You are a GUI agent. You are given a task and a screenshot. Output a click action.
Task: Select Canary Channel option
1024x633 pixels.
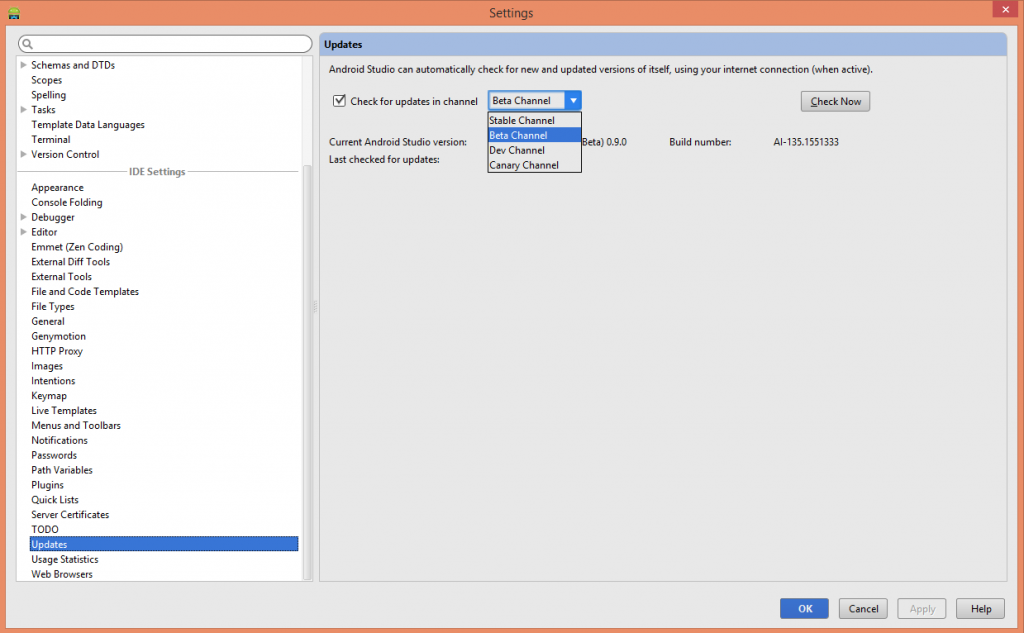pyautogui.click(x=534, y=165)
